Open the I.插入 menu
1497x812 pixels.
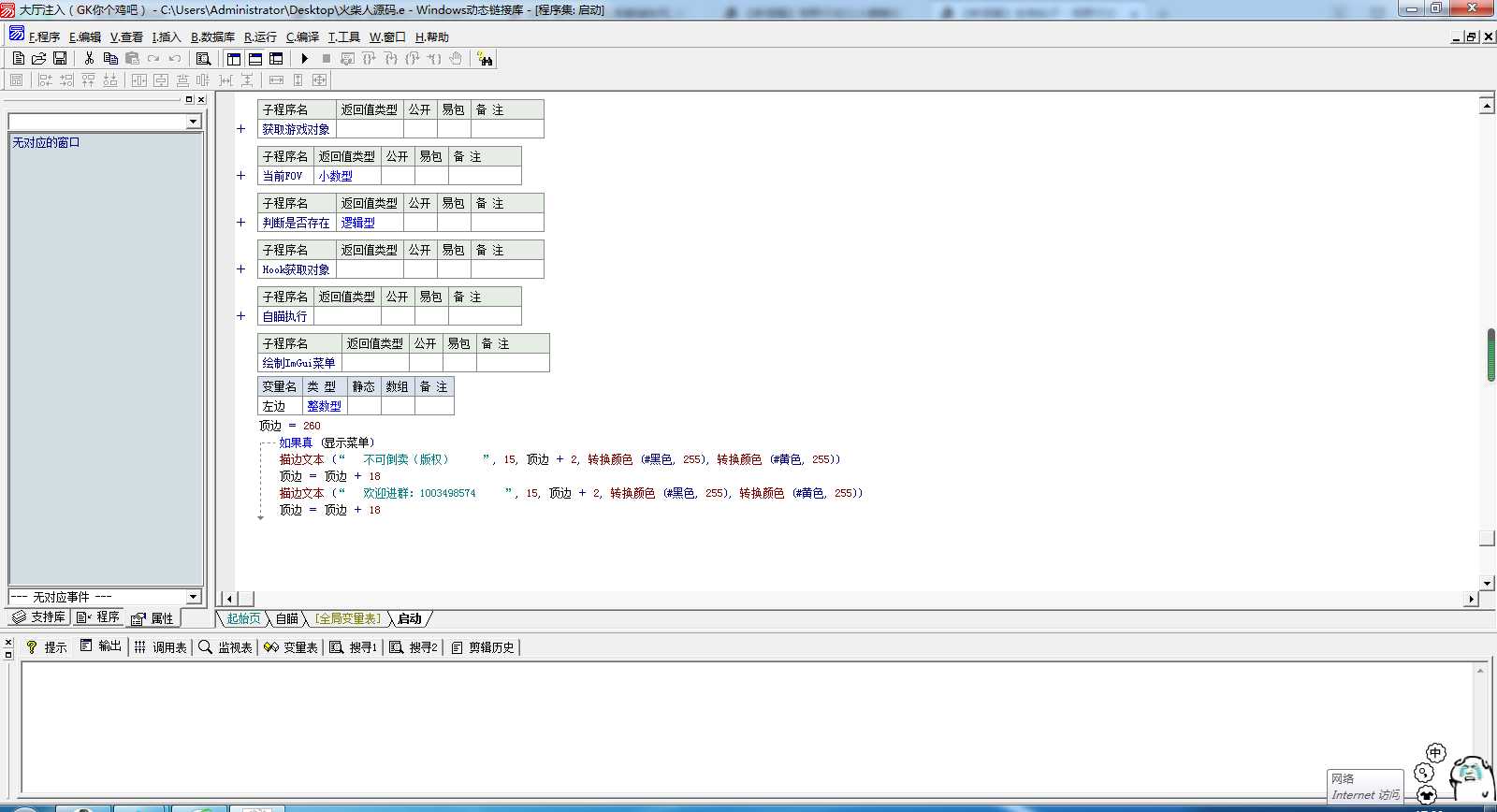tap(167, 37)
